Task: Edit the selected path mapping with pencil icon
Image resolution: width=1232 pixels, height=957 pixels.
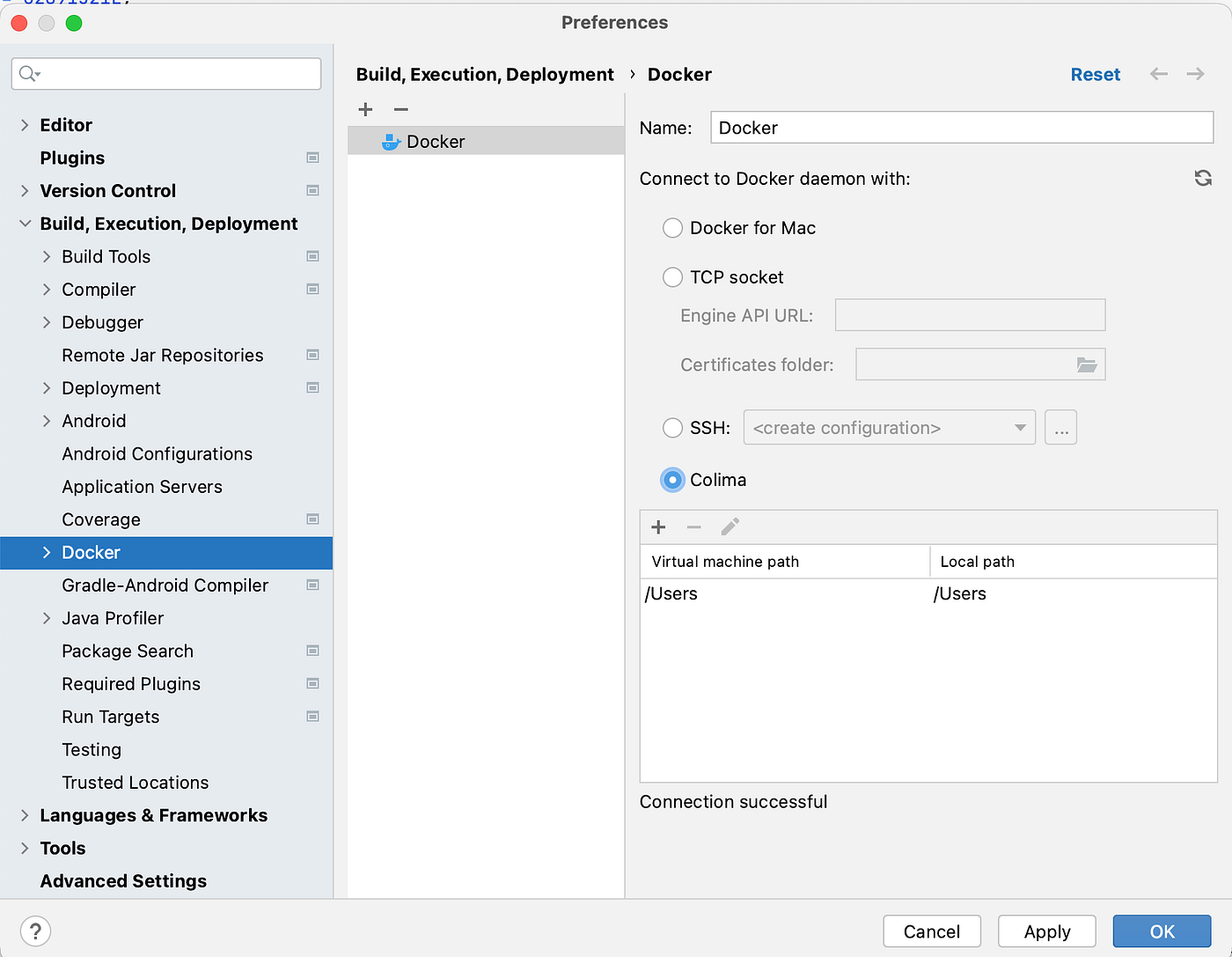Action: click(x=730, y=527)
